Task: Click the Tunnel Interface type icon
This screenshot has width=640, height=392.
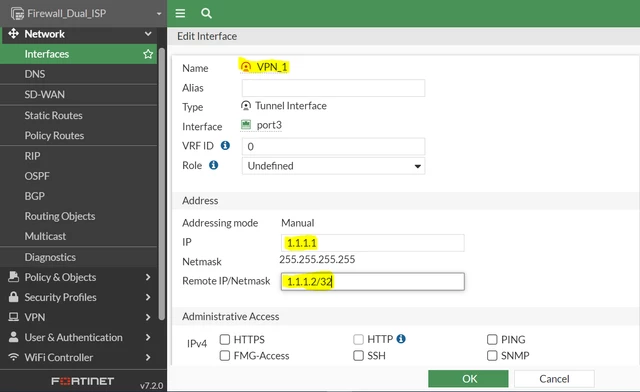Action: (246, 106)
